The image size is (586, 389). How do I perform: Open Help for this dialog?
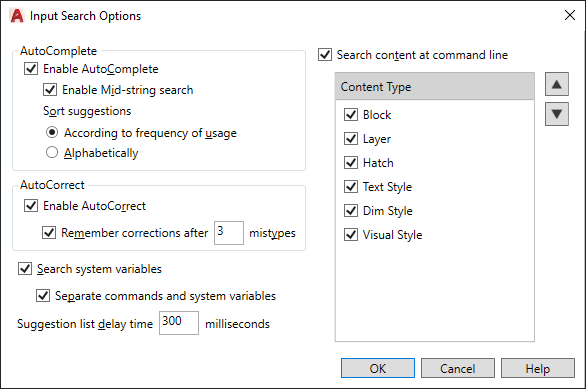(x=538, y=368)
